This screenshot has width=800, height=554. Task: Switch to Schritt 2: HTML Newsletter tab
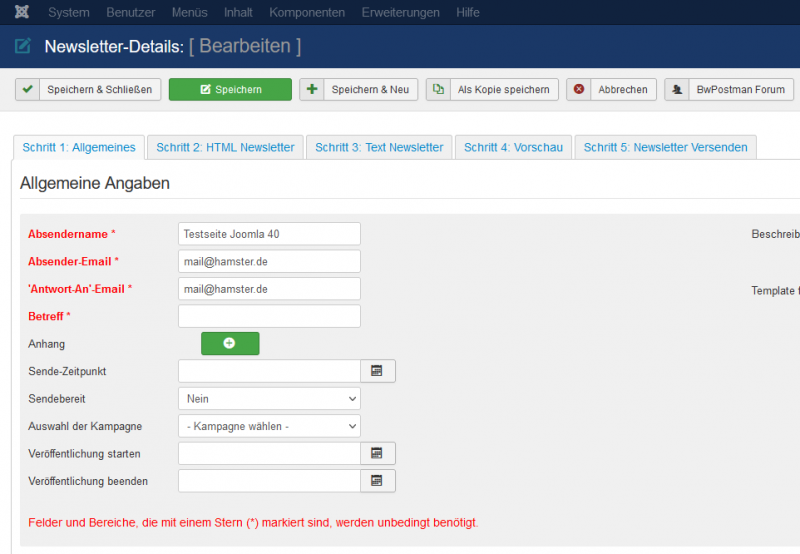pos(225,147)
